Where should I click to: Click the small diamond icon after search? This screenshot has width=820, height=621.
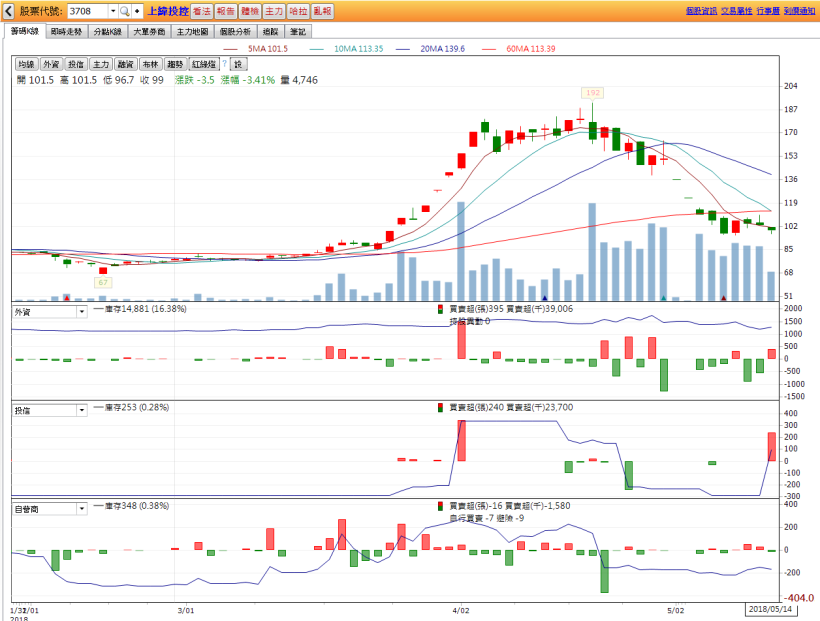coord(137,11)
